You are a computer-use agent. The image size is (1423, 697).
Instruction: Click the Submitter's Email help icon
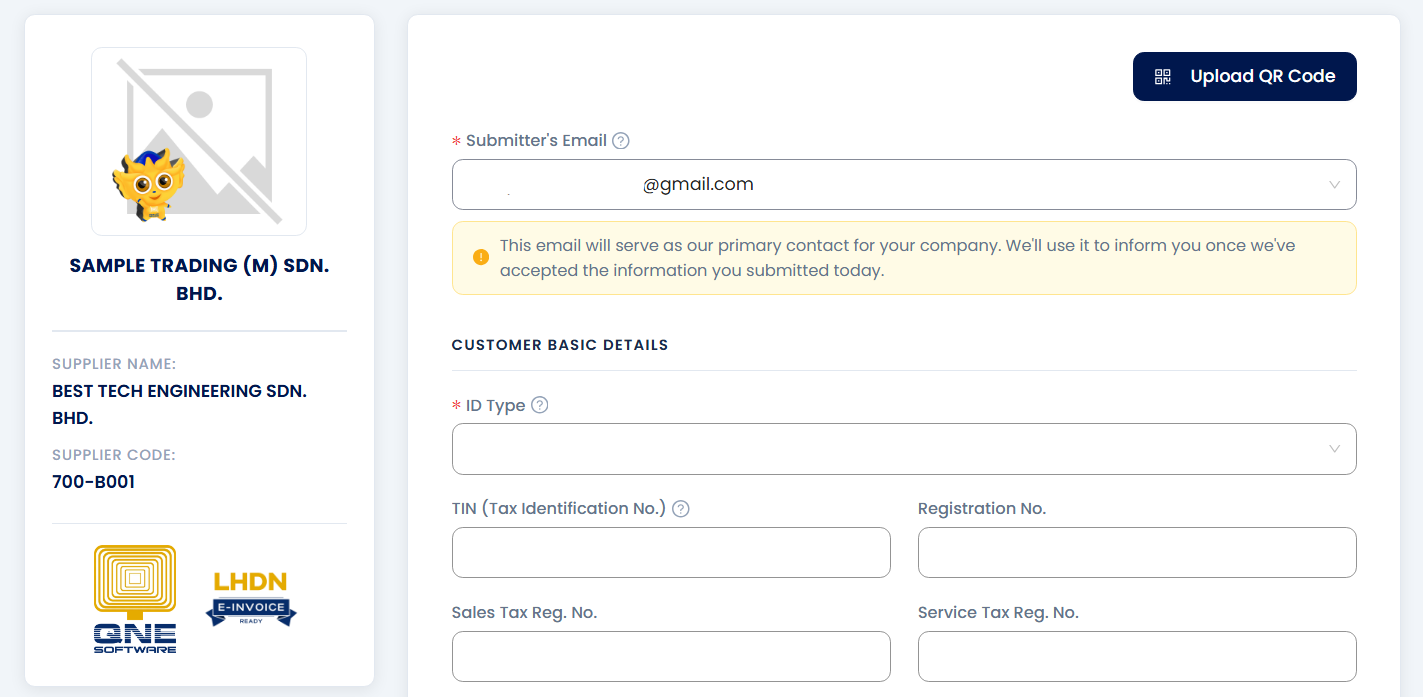[621, 141]
